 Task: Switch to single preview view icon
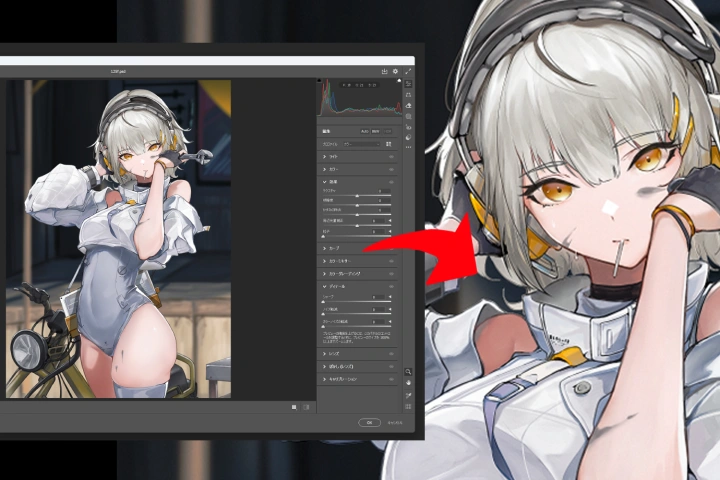tap(294, 407)
